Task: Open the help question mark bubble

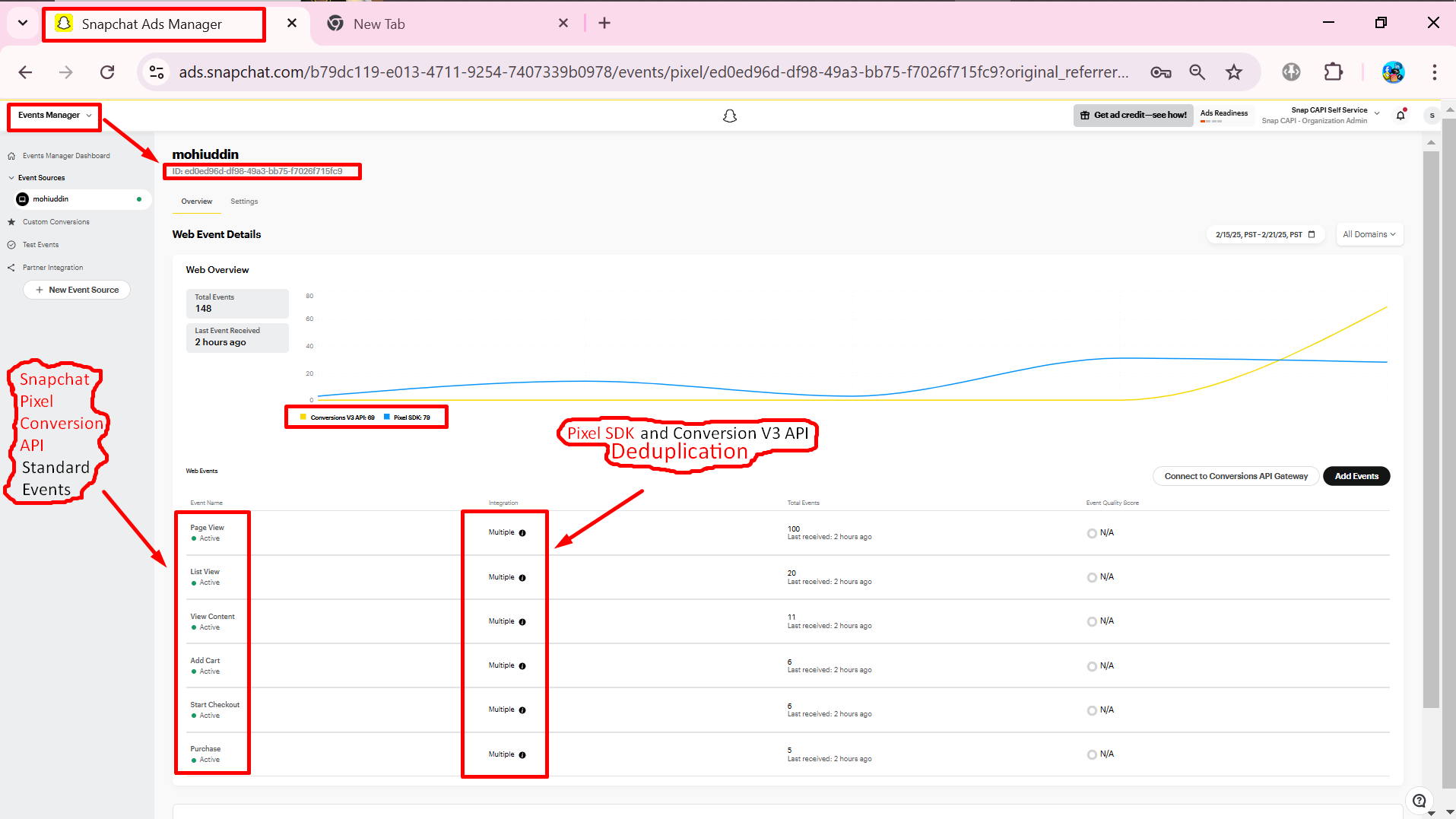Action: coord(1419,800)
